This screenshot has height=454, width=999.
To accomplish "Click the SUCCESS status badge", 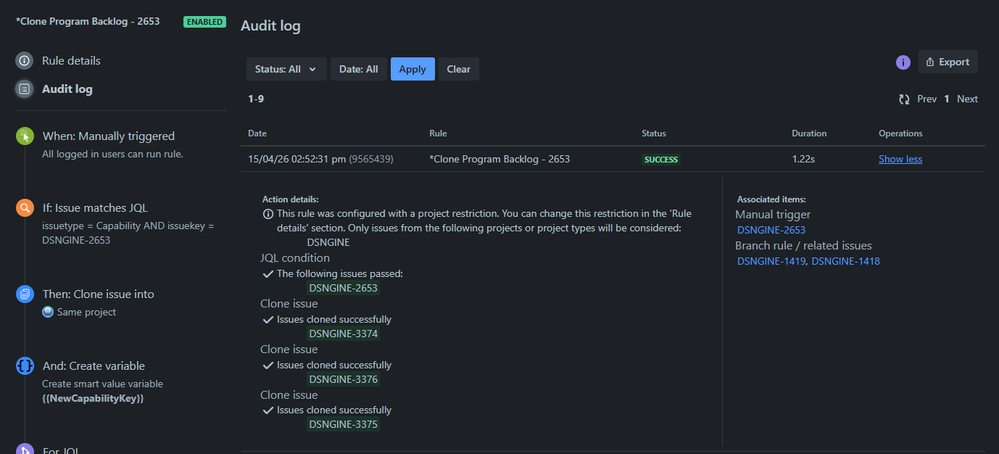I will (x=661, y=160).
